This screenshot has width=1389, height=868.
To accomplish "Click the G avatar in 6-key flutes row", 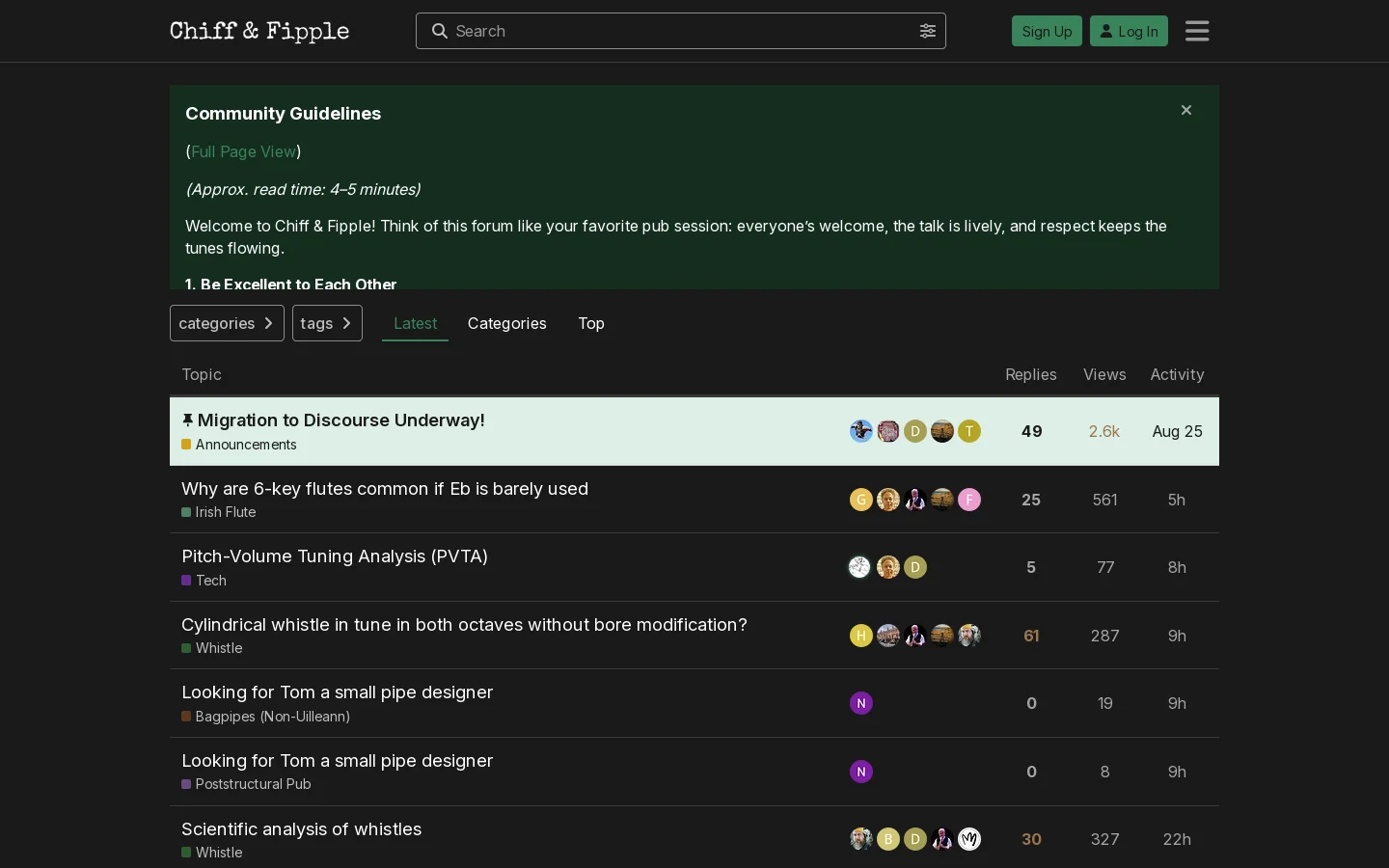I will [x=861, y=500].
